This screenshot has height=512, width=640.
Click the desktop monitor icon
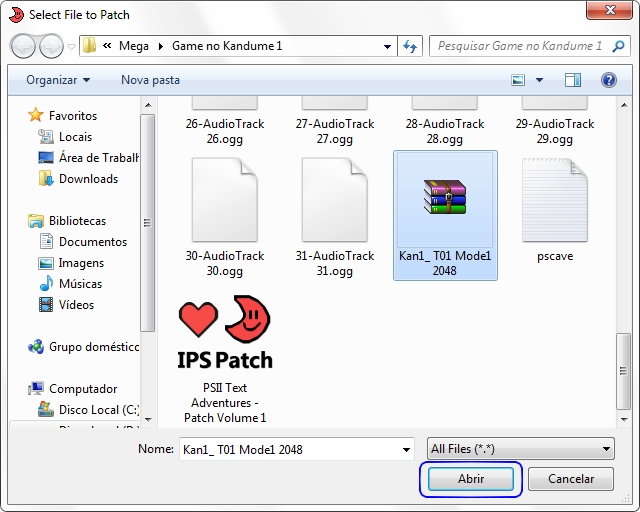click(x=46, y=158)
